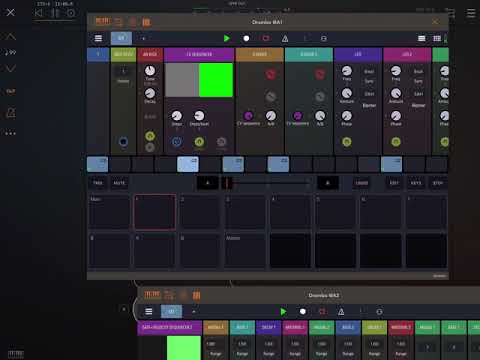This screenshot has width=480, height=360.
Task: Open the AUM main menu at top right
Action: click(471, 13)
